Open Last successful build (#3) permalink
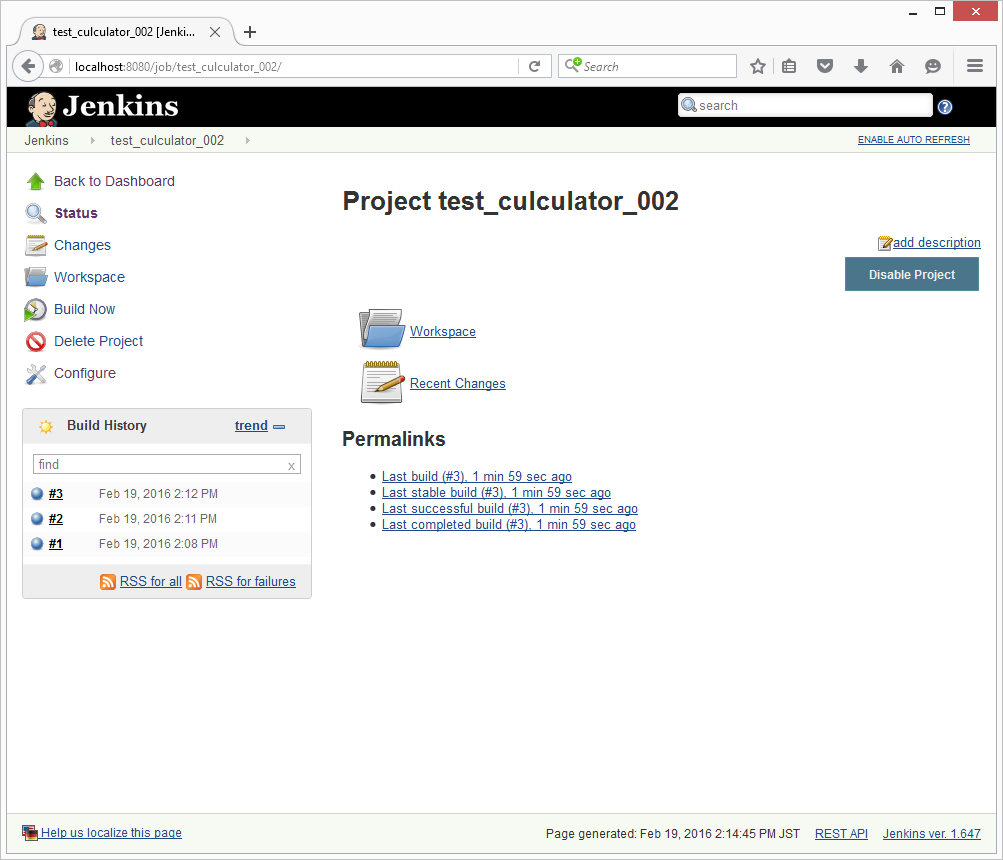 510,509
